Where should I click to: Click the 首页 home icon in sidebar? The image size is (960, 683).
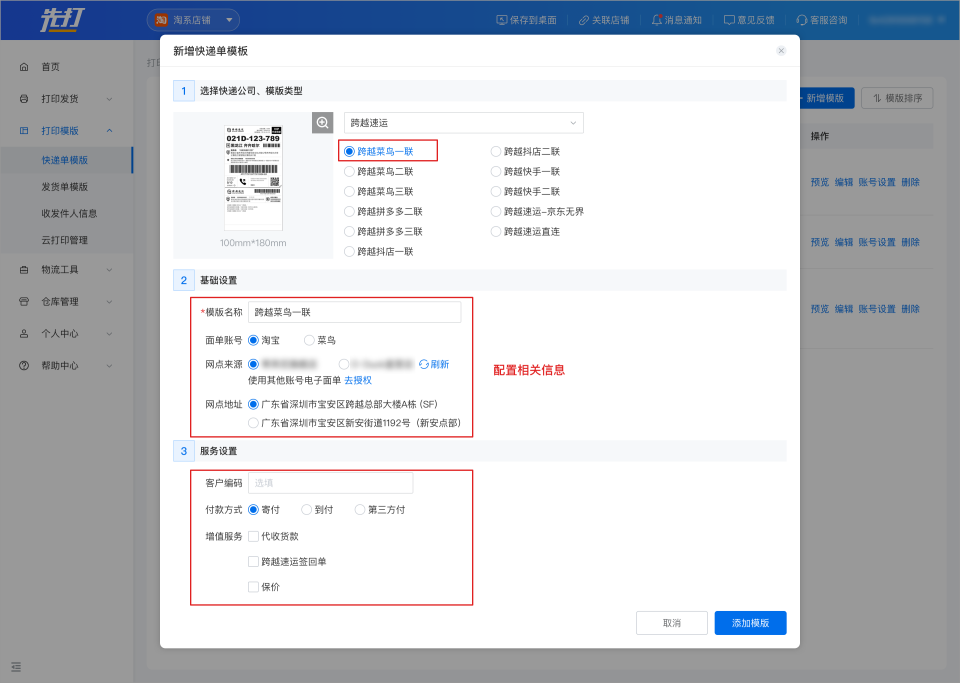point(24,67)
